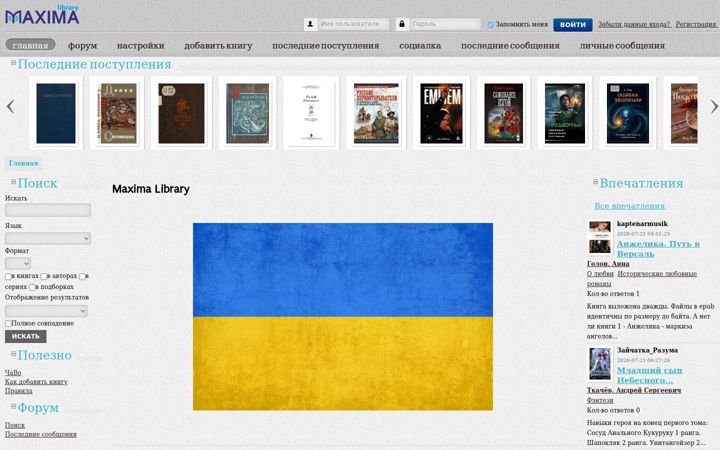720x450 pixels.
Task: Enable search 'в книгах' checkbox
Action: point(8,276)
